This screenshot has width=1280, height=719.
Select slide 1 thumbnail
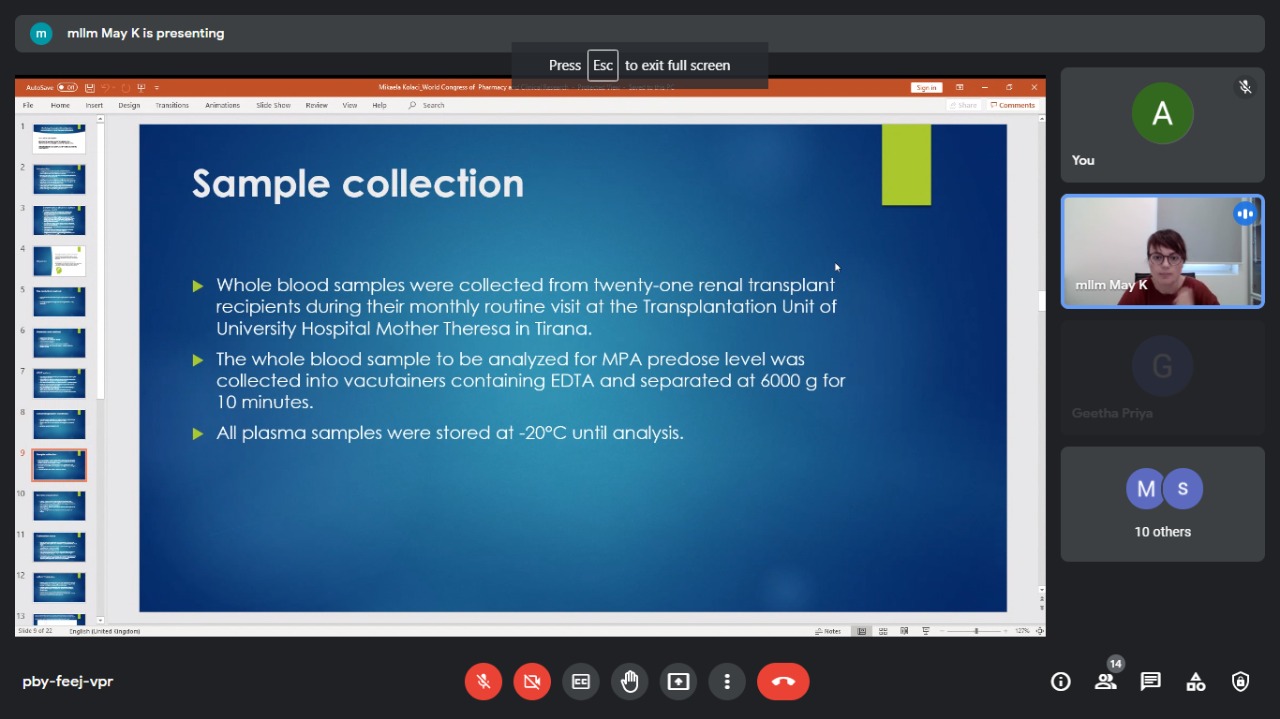[59, 139]
